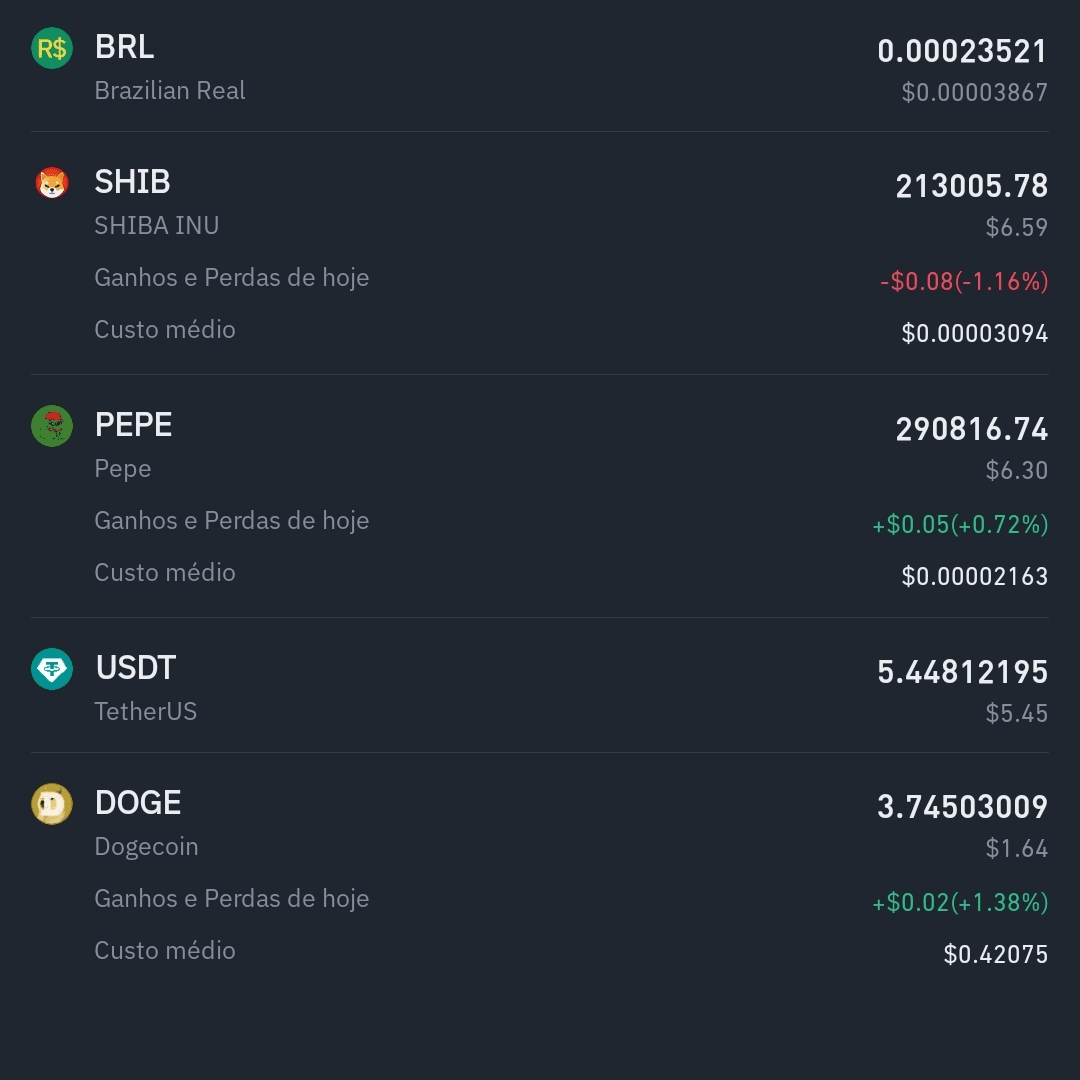The image size is (1080, 1080).
Task: Open the BRL asset name
Action: 124,48
